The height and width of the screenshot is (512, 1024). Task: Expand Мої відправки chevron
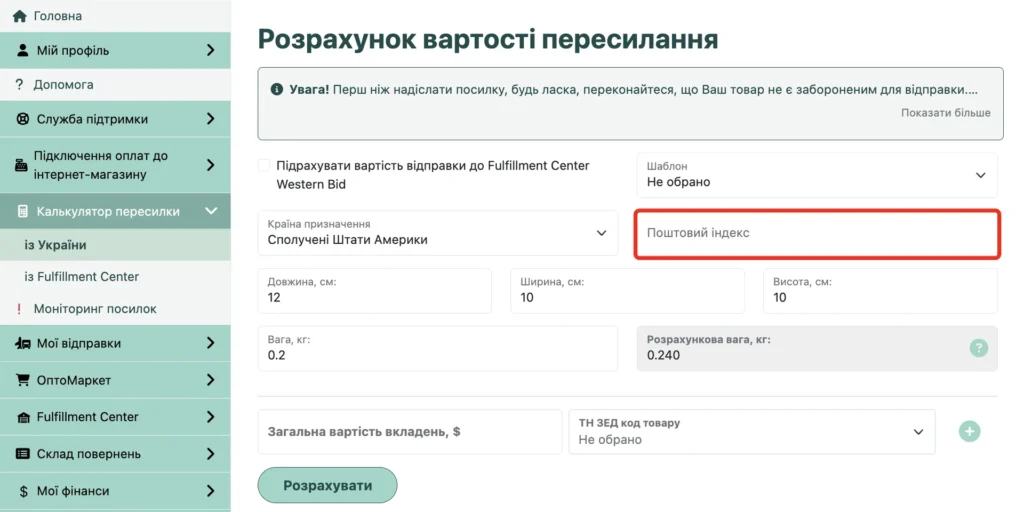pos(210,343)
